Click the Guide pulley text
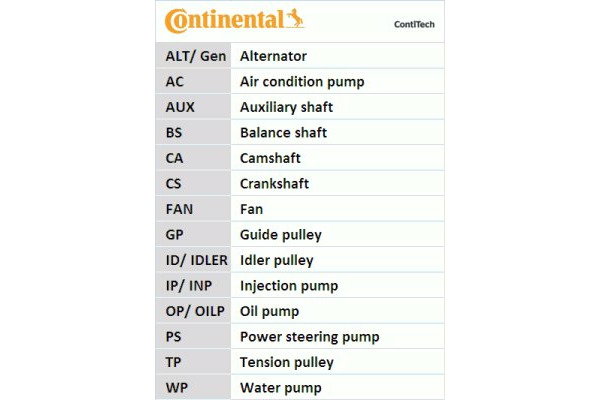This screenshot has height=400, width=600. point(280,235)
